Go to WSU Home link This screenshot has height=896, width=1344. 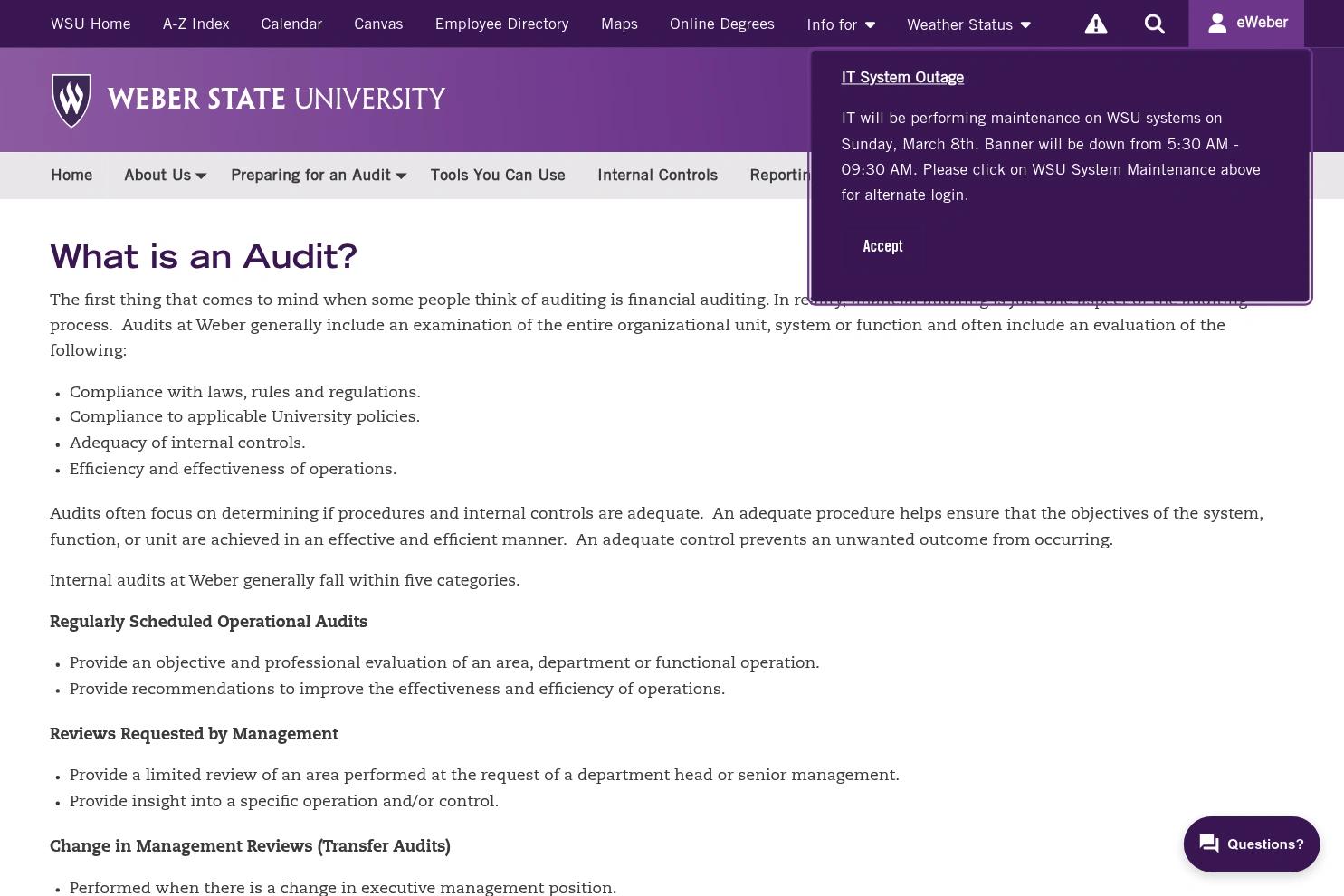(91, 24)
